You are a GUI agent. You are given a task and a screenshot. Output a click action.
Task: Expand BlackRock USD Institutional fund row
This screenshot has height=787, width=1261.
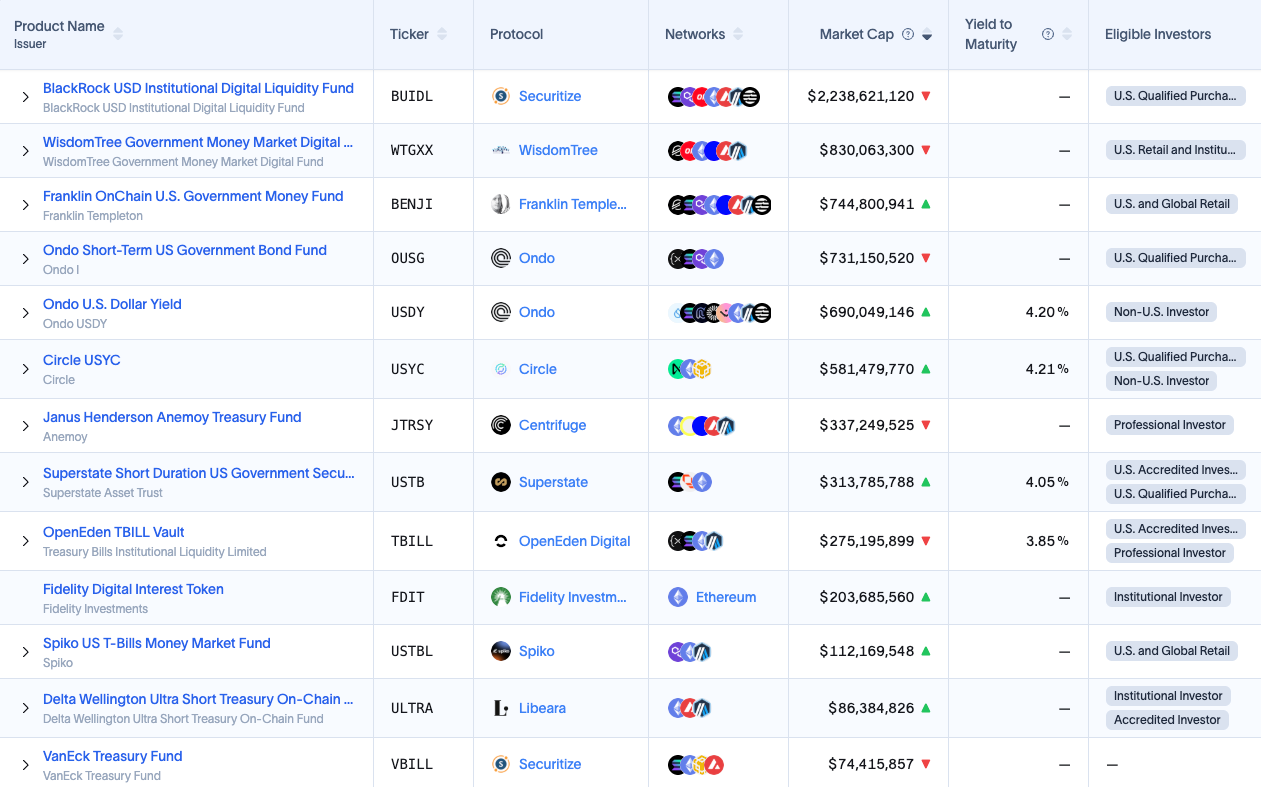[x=26, y=97]
